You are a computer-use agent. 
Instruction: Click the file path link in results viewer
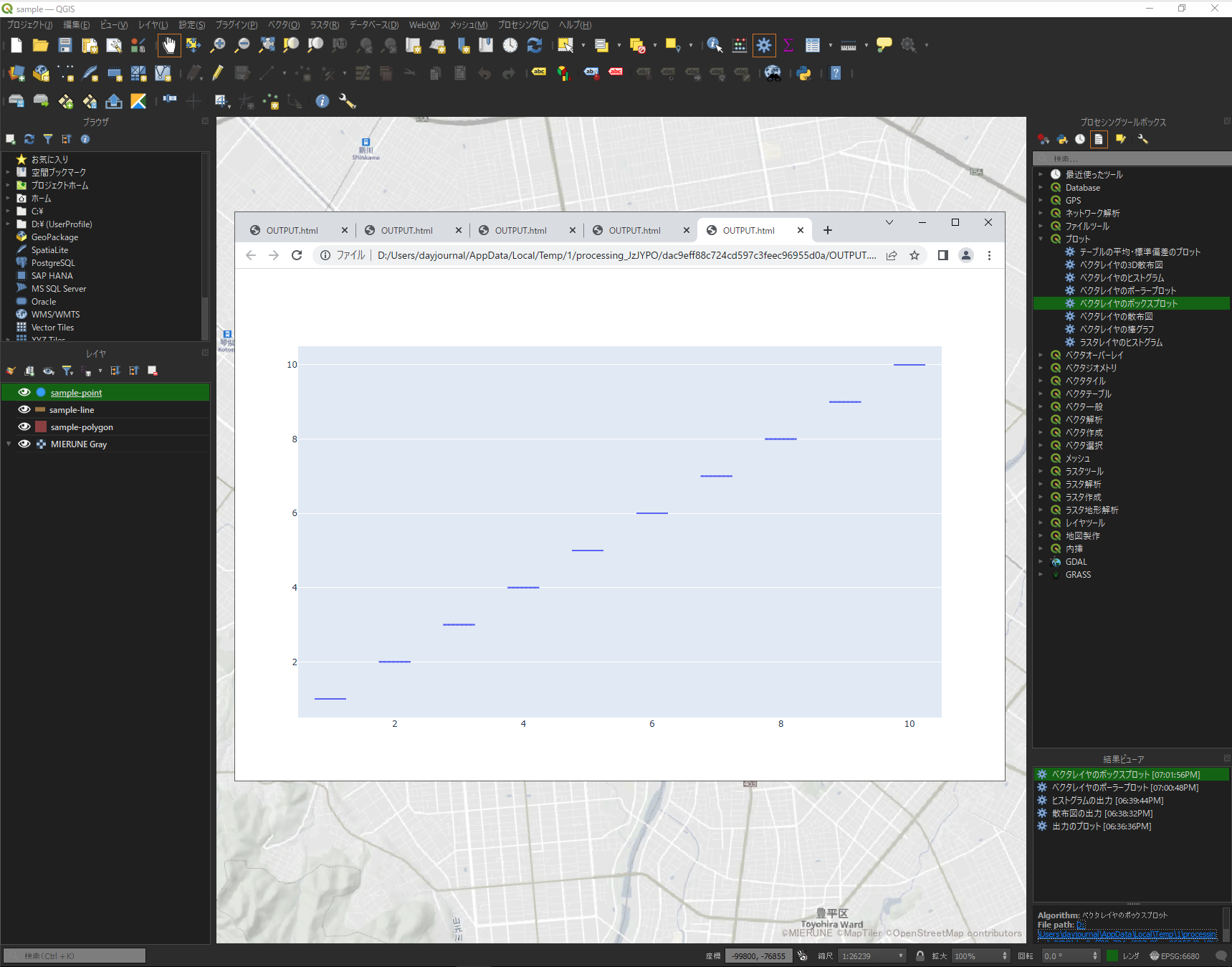point(1127,934)
